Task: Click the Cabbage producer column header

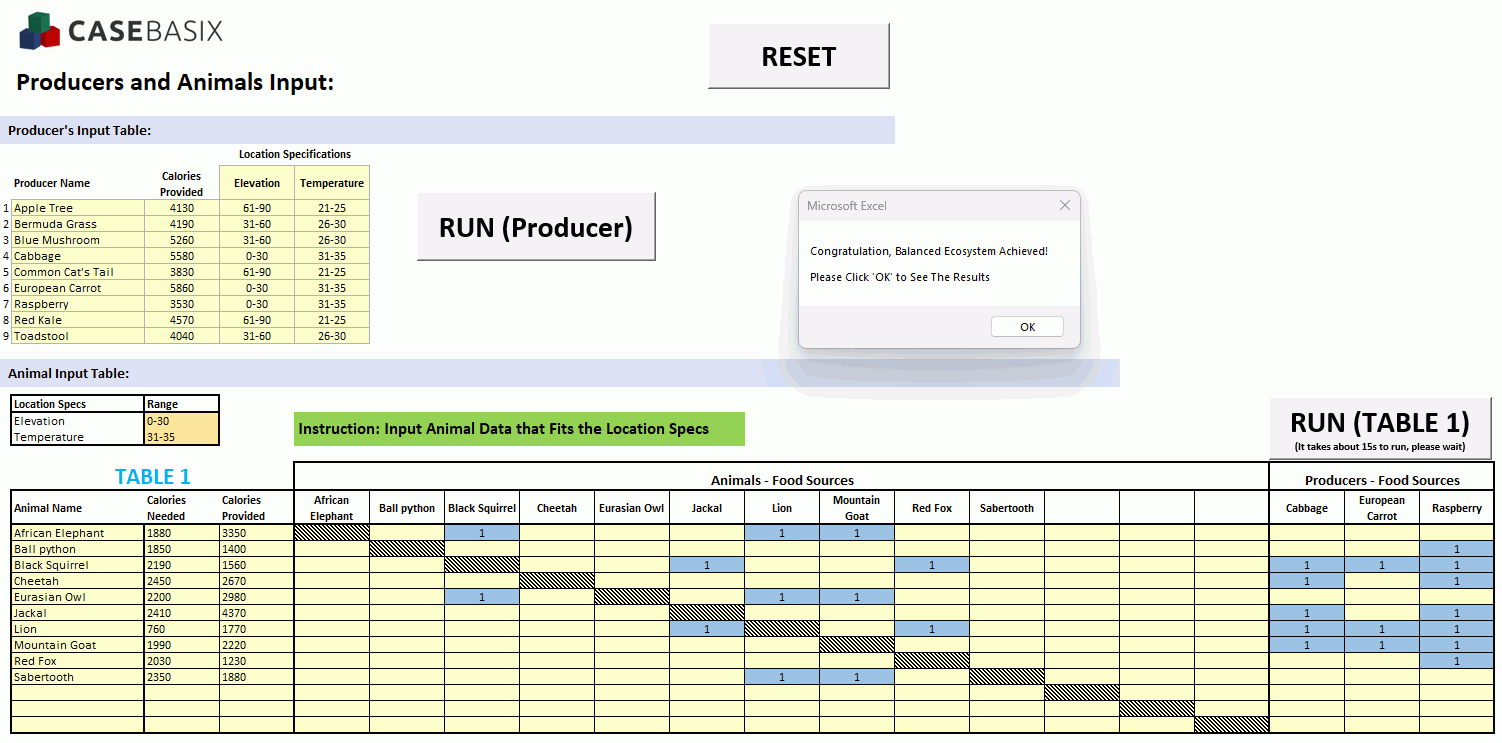Action: [1307, 508]
